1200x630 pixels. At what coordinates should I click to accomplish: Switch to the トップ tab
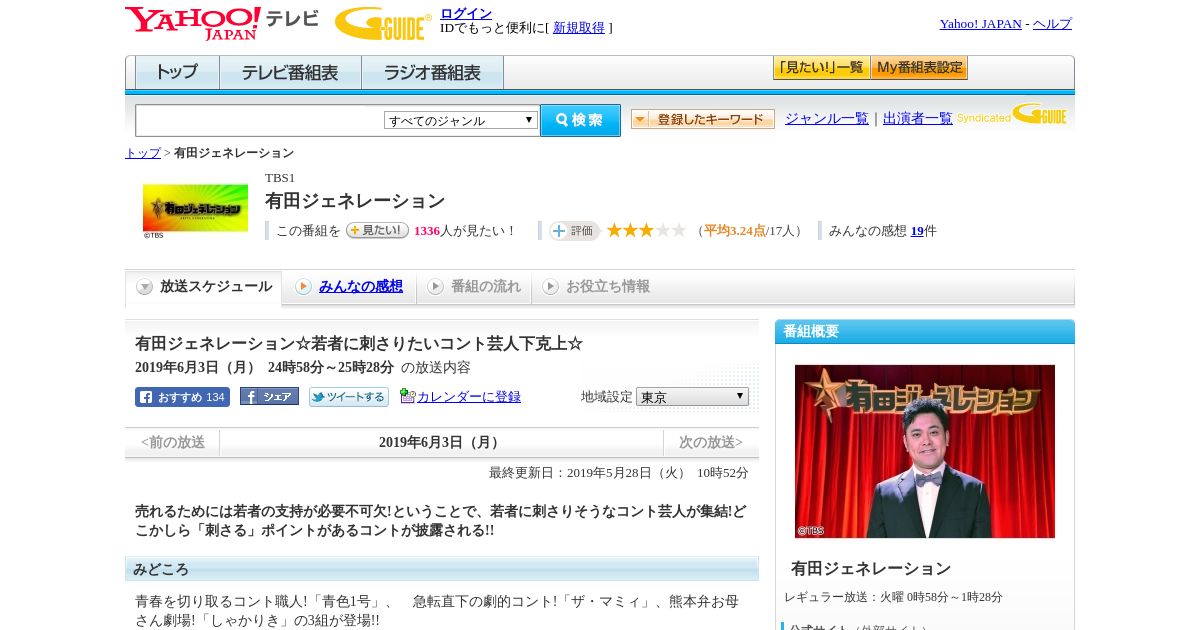177,73
